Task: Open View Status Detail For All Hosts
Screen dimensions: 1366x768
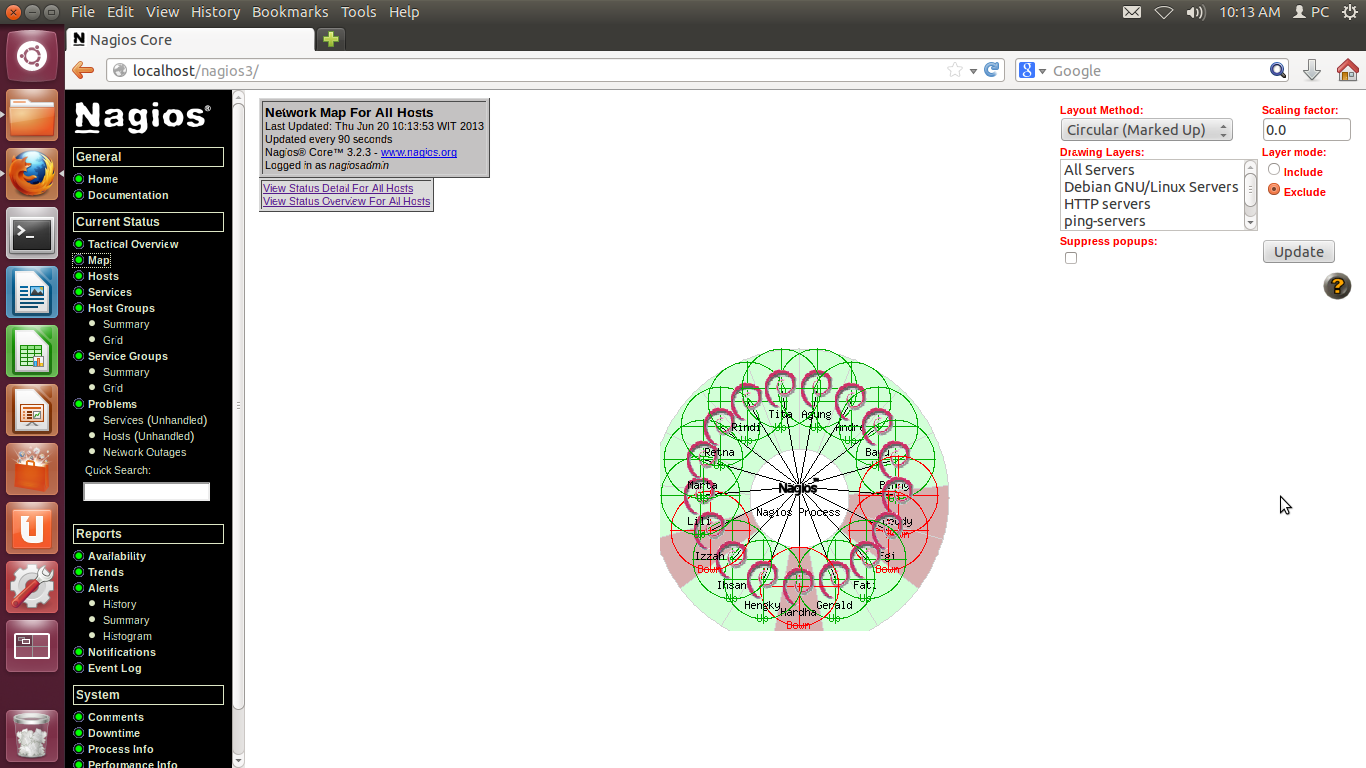Action: click(338, 188)
